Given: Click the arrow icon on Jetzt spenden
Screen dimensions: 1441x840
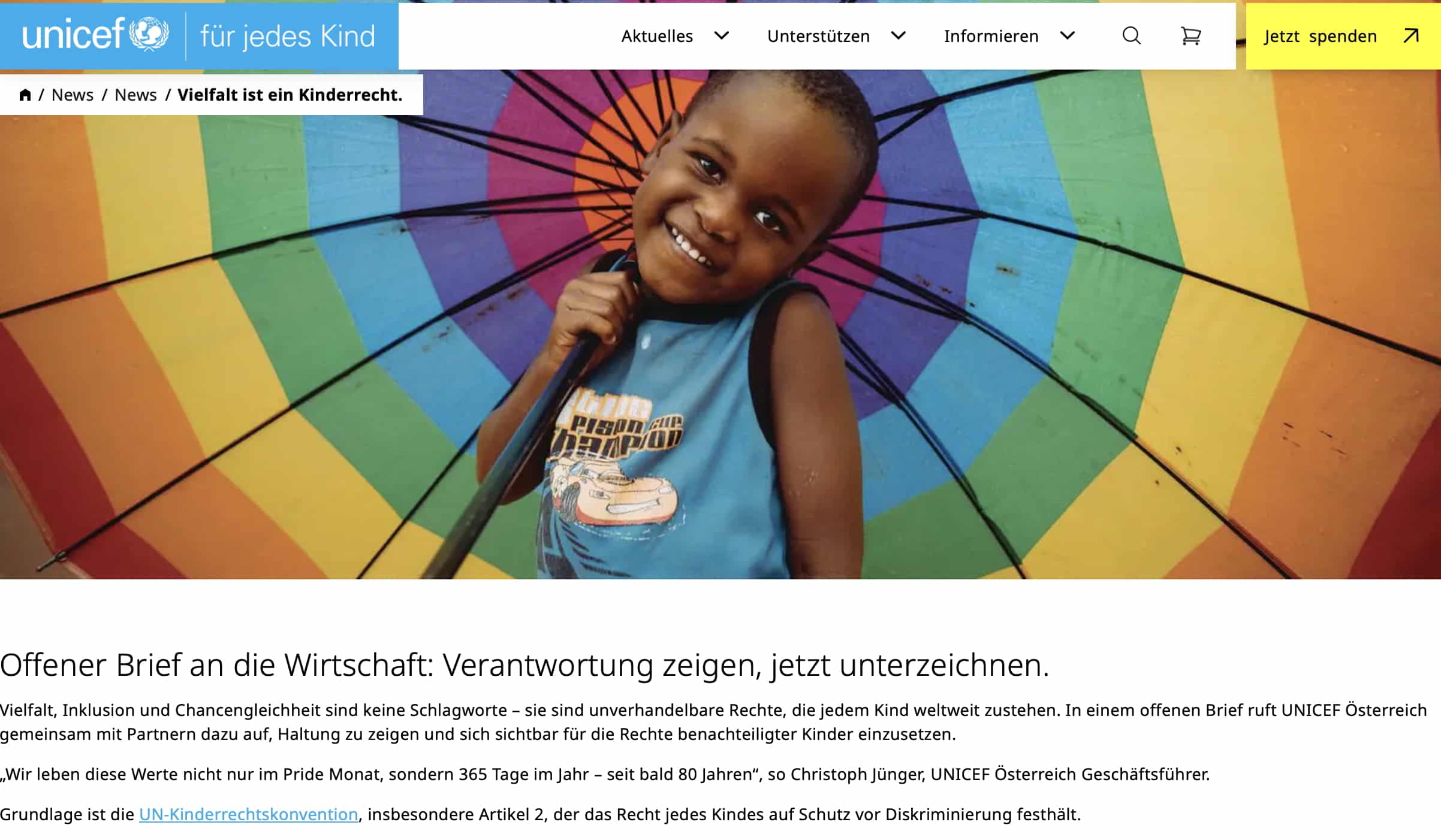Looking at the screenshot, I should [1411, 36].
